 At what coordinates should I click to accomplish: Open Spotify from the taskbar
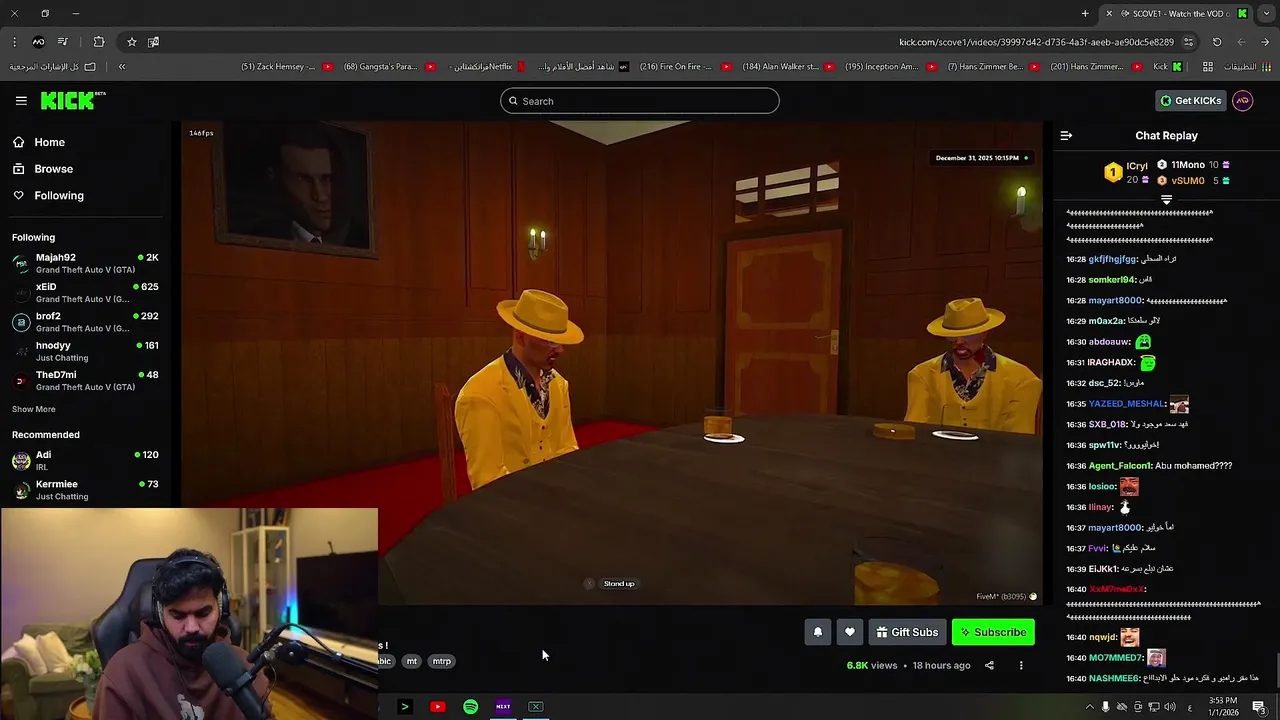(x=470, y=707)
